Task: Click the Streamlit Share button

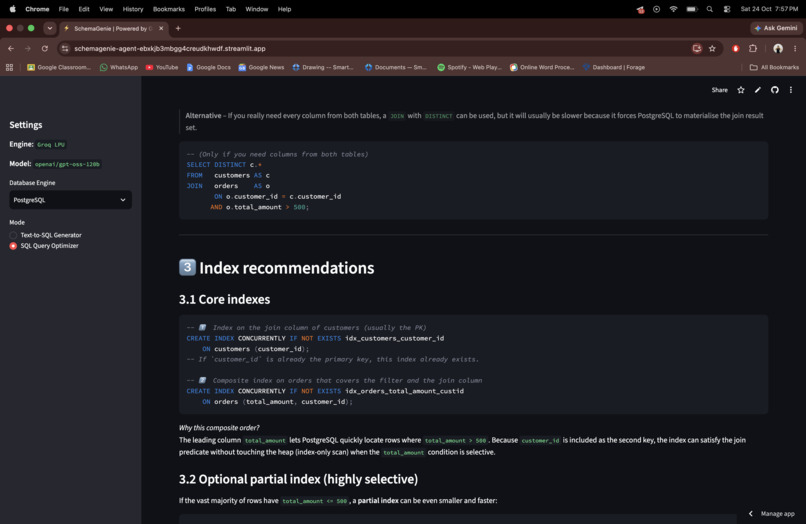Action: (719, 90)
